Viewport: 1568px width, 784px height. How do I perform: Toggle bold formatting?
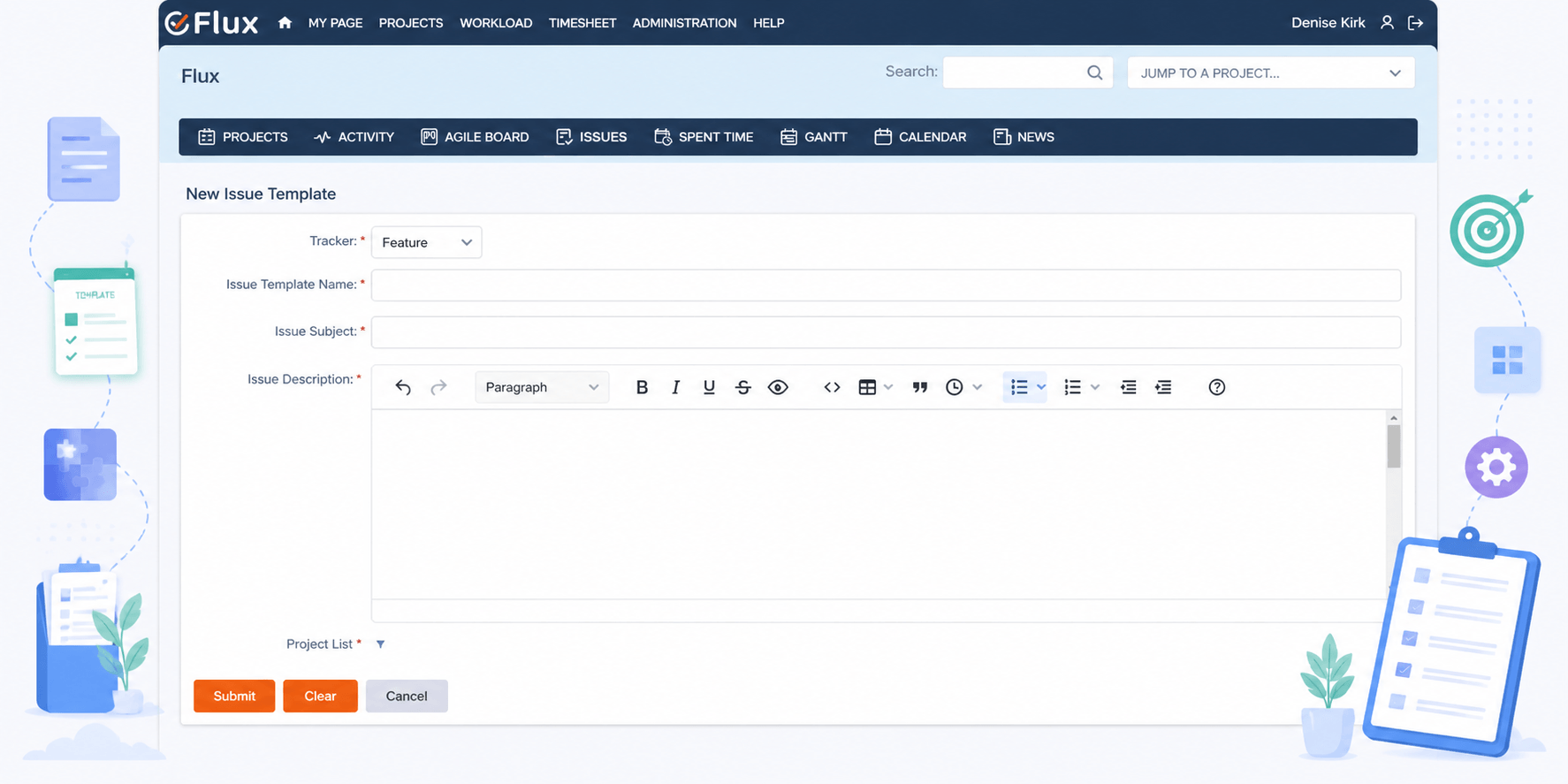(x=642, y=387)
